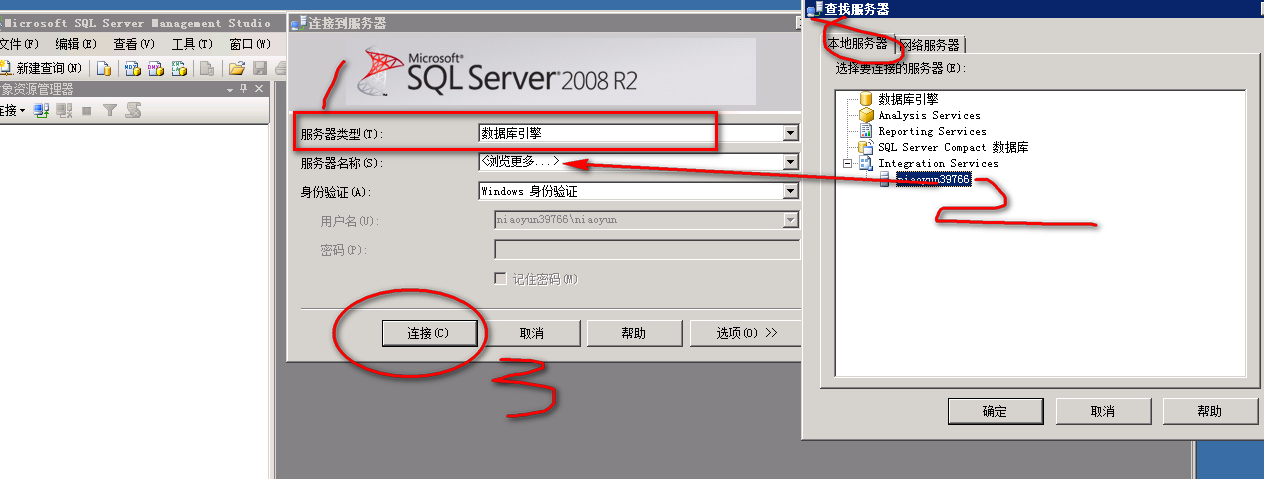Click 确定 in the 查找服务器 dialog
This screenshot has width=1264, height=479.
tap(994, 411)
